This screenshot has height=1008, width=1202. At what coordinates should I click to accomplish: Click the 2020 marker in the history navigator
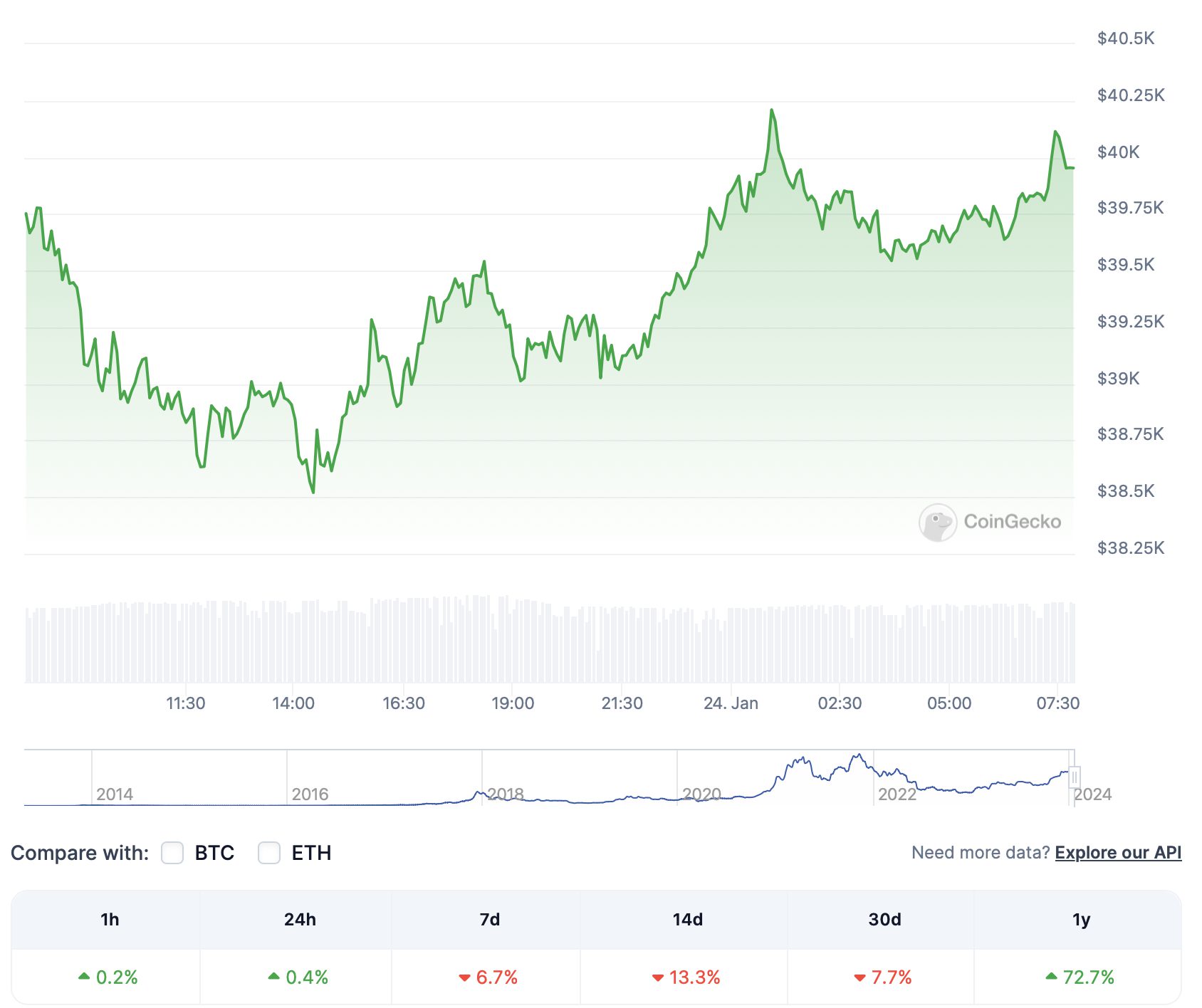701,794
